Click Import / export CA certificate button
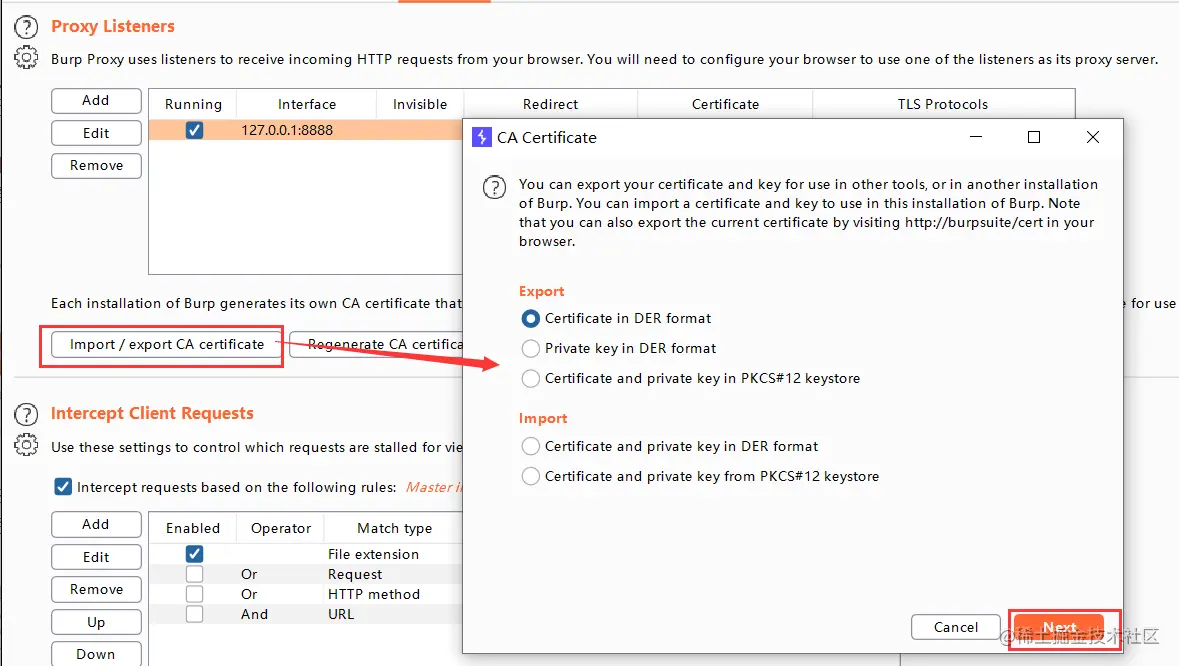 tap(167, 344)
